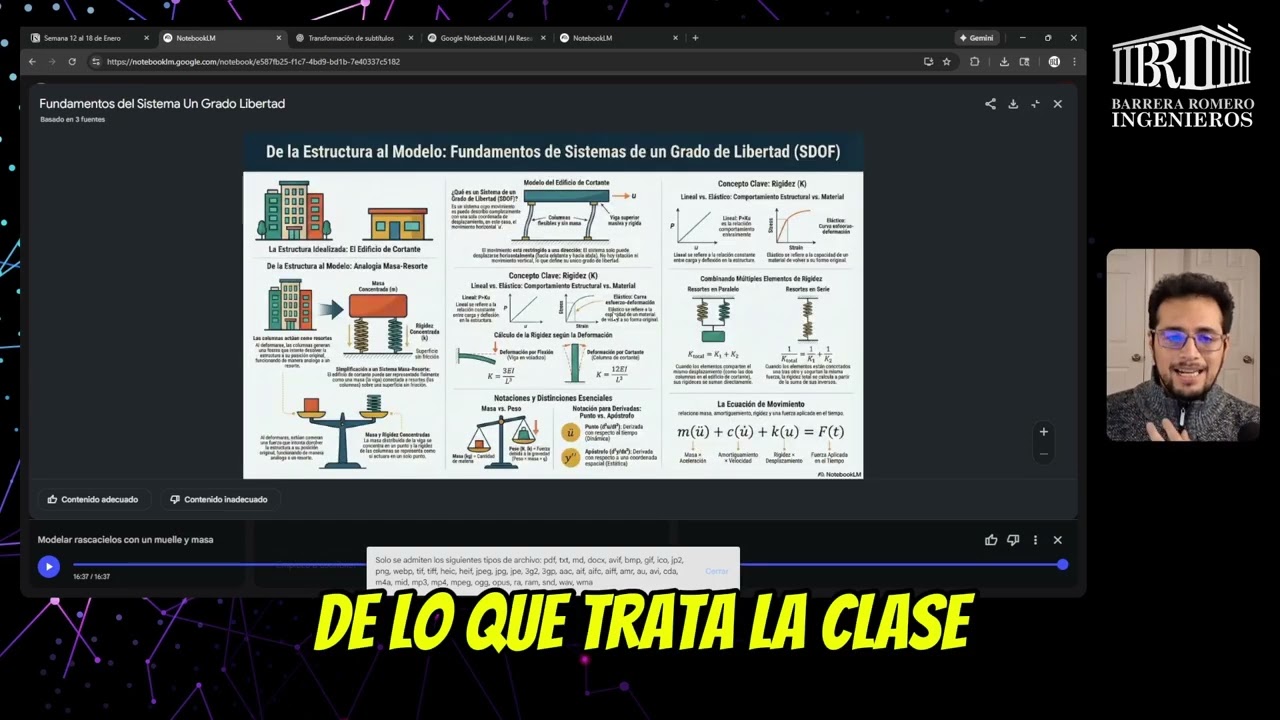
Task: Switch to Transformación de subtítulos tab
Action: click(x=354, y=38)
